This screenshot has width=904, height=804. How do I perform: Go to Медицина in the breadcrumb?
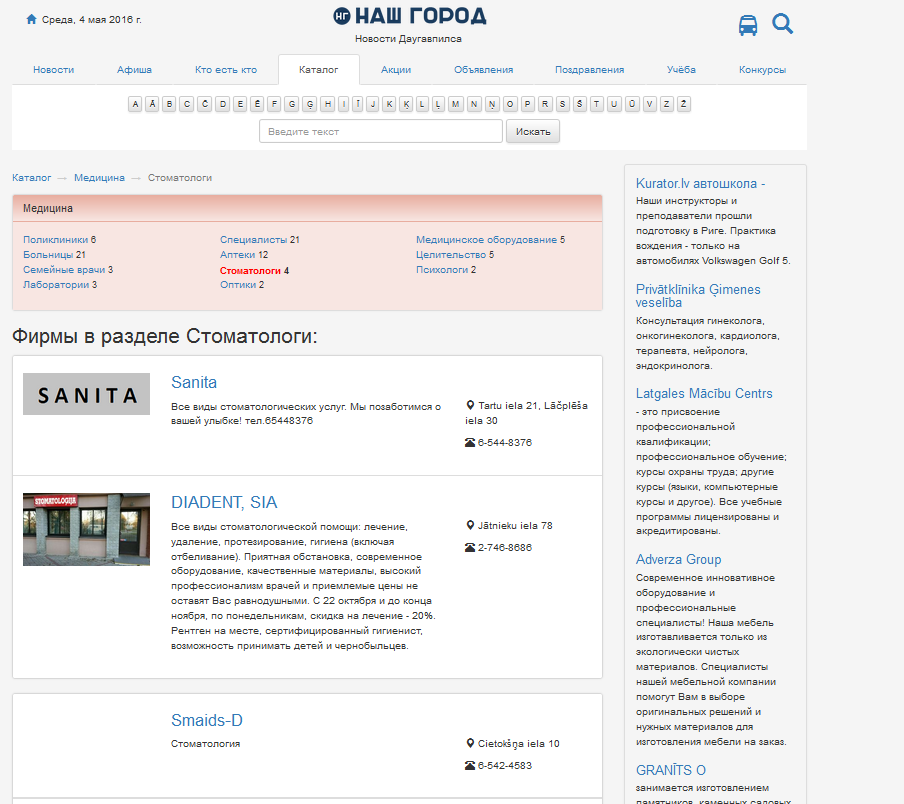99,177
